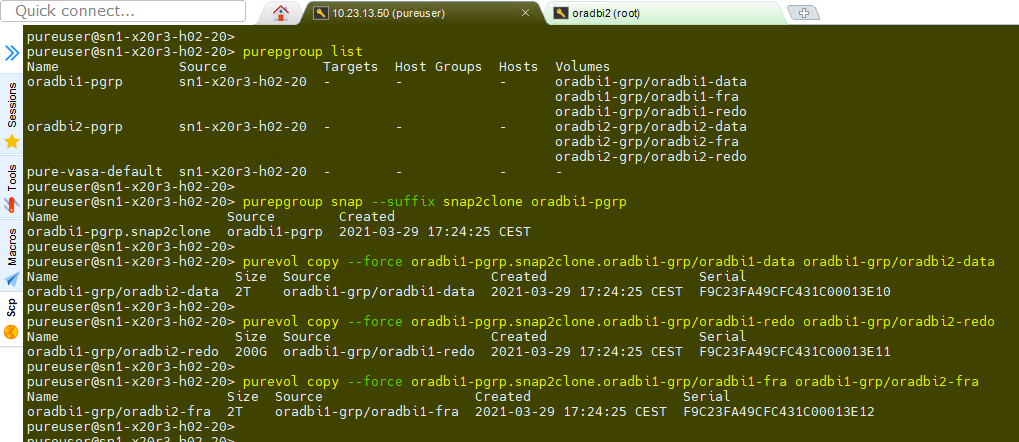This screenshot has width=1019, height=442.
Task: Click 'oradbi1-grp/oradbi2-fra' in the Name column
Action: click(x=119, y=411)
